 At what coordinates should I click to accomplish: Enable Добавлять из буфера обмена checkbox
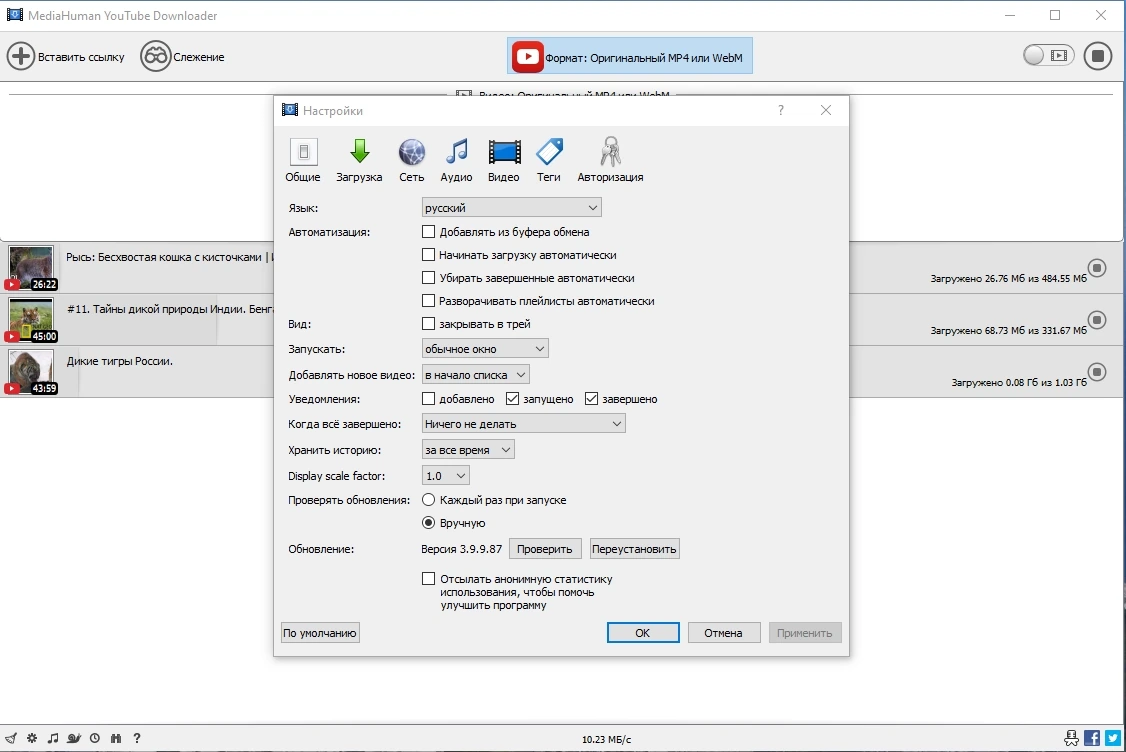tap(429, 231)
